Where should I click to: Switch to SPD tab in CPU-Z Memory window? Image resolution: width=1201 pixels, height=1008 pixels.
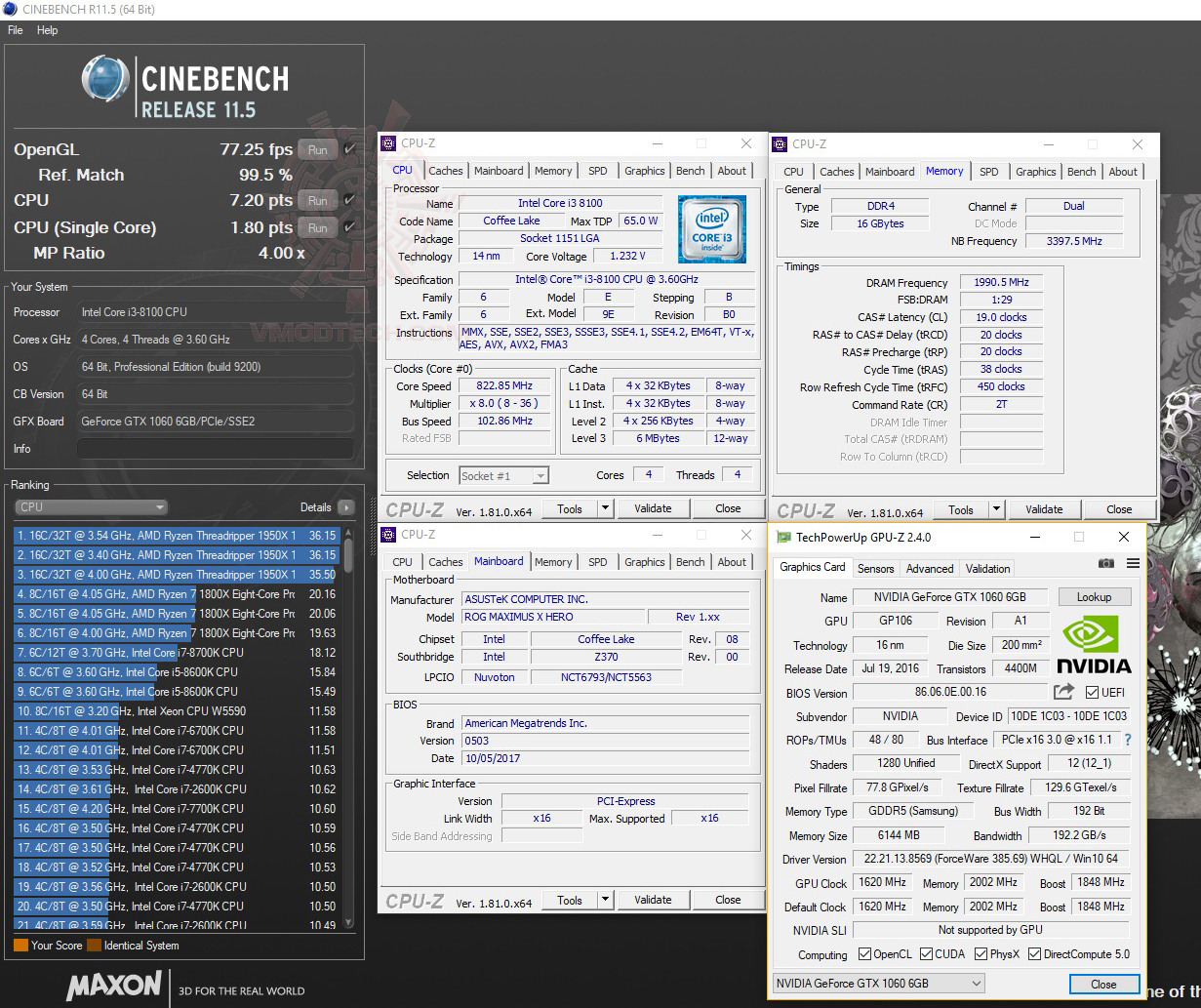tap(989, 172)
